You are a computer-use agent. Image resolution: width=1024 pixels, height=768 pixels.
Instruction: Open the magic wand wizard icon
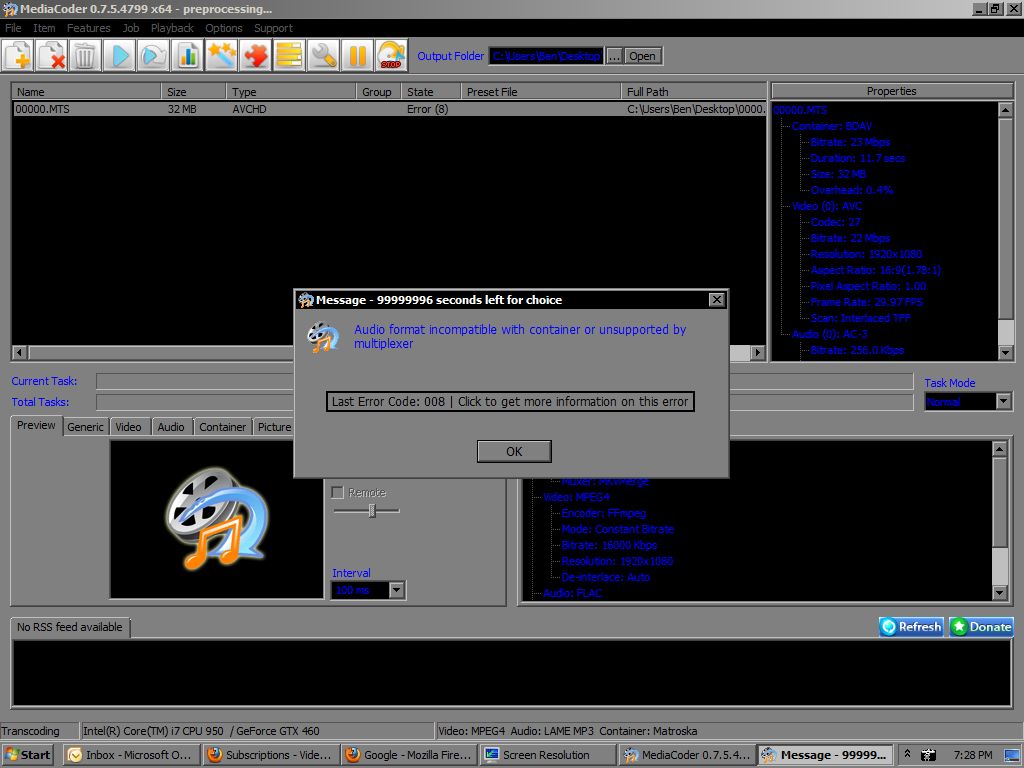coord(221,56)
